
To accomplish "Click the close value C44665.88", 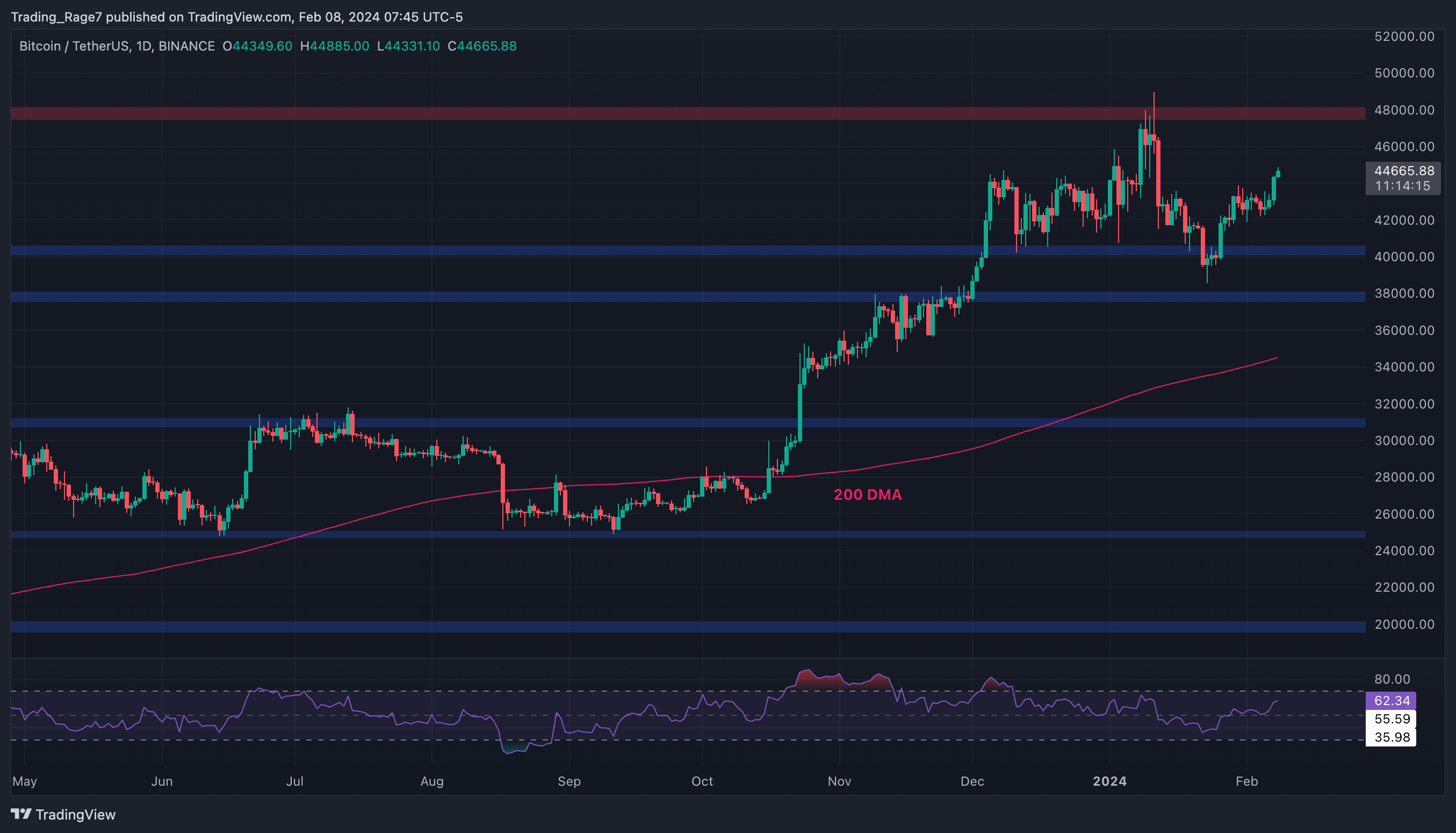I will tap(481, 46).
